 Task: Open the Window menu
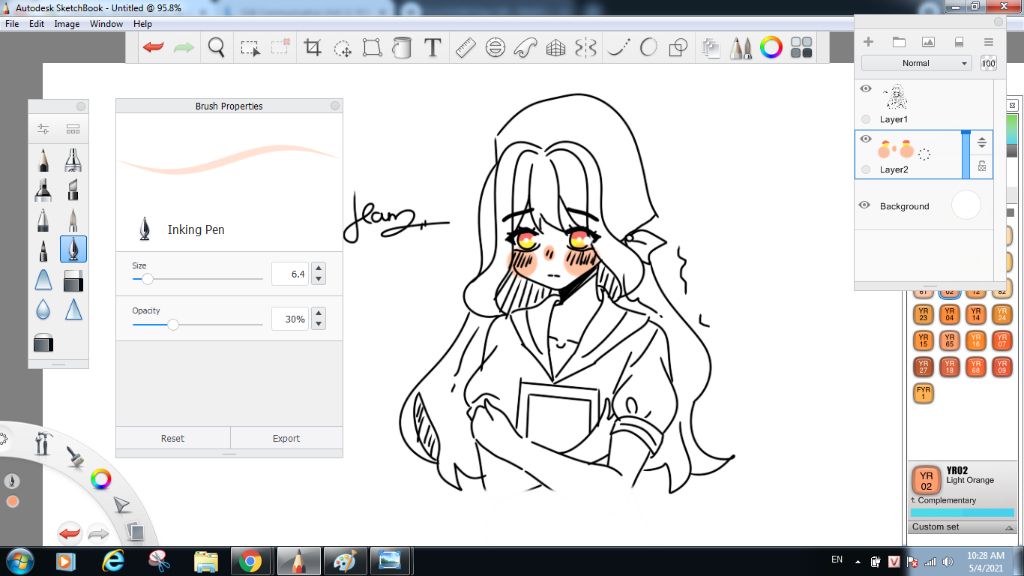106,24
